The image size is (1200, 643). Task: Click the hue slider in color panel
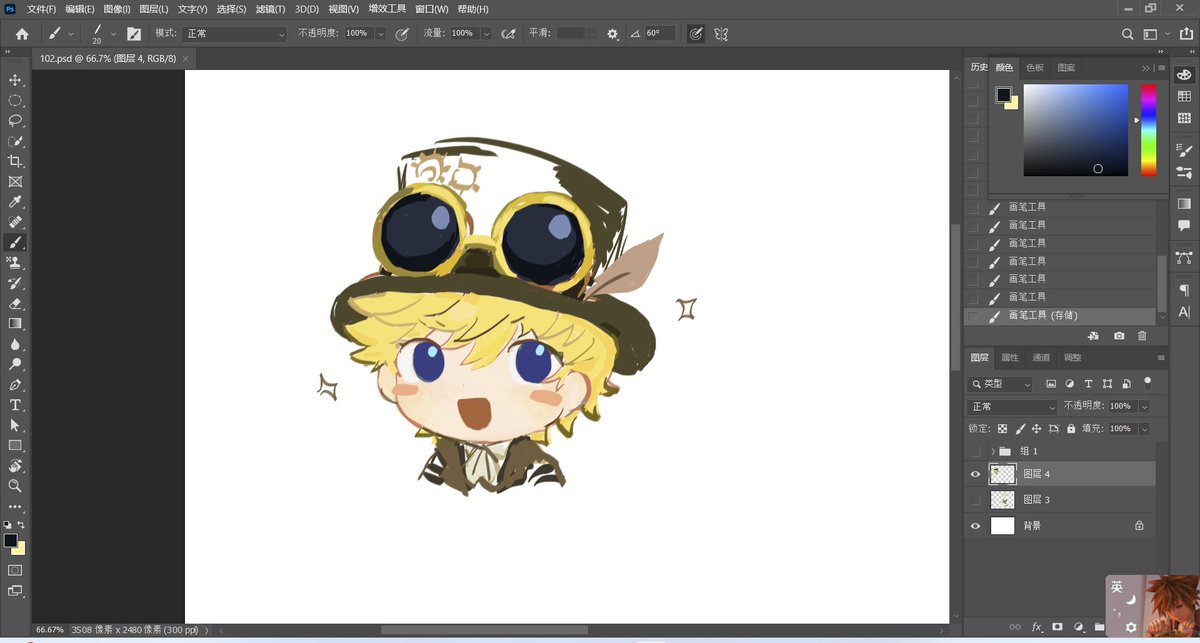[x=1148, y=130]
